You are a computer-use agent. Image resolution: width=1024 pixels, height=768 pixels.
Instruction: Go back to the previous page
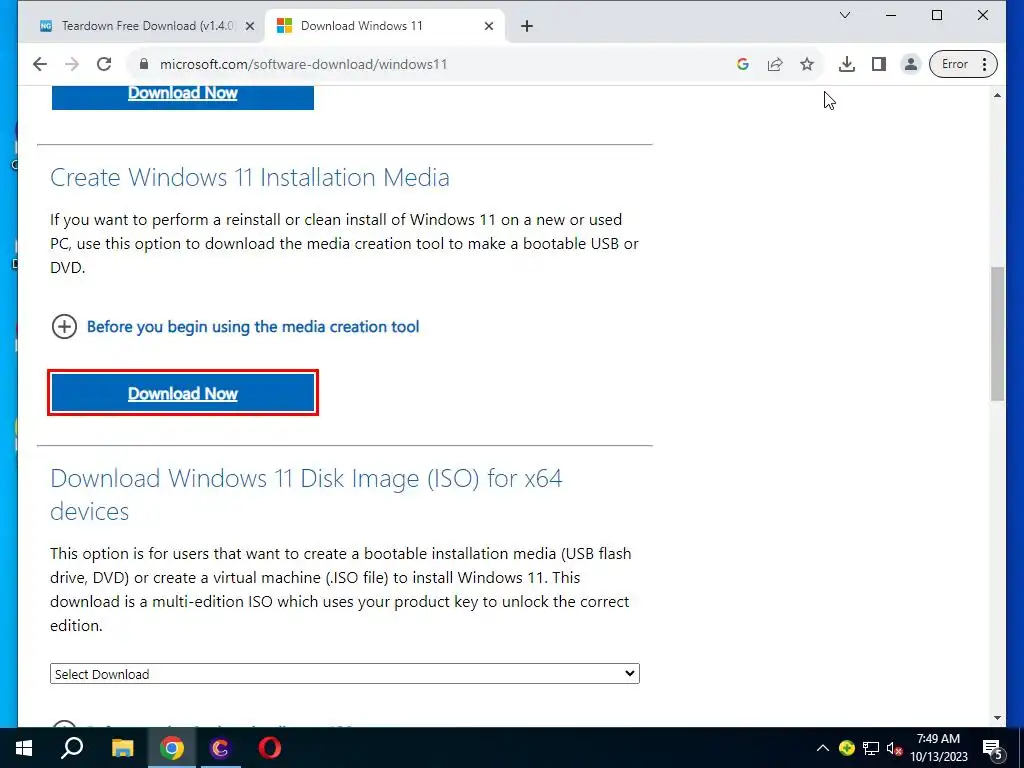(40, 64)
